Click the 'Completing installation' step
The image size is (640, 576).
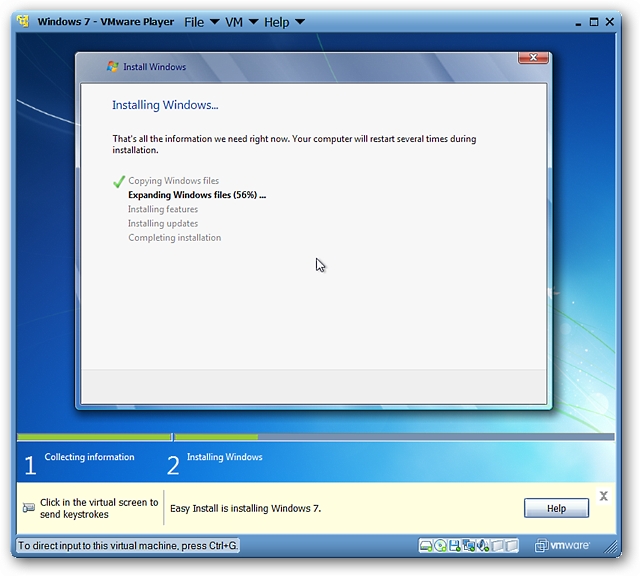tap(175, 238)
